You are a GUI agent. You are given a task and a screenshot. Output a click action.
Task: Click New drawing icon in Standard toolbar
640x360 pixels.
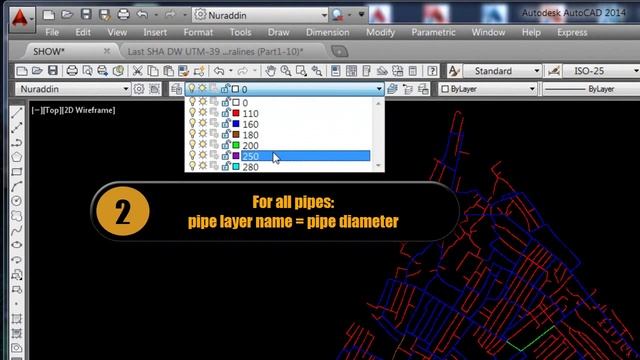click(22, 71)
